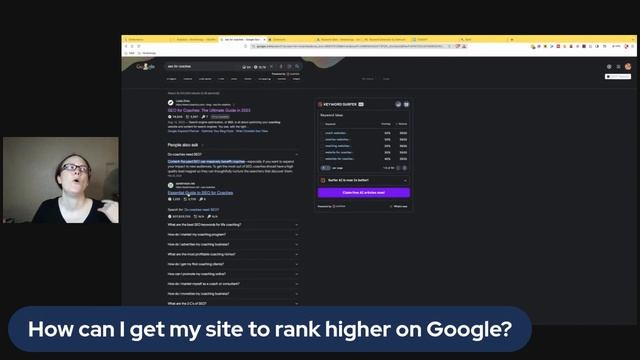Expand 'How do I advertise my coaching business?'
This screenshot has width=640, height=360.
233,244
